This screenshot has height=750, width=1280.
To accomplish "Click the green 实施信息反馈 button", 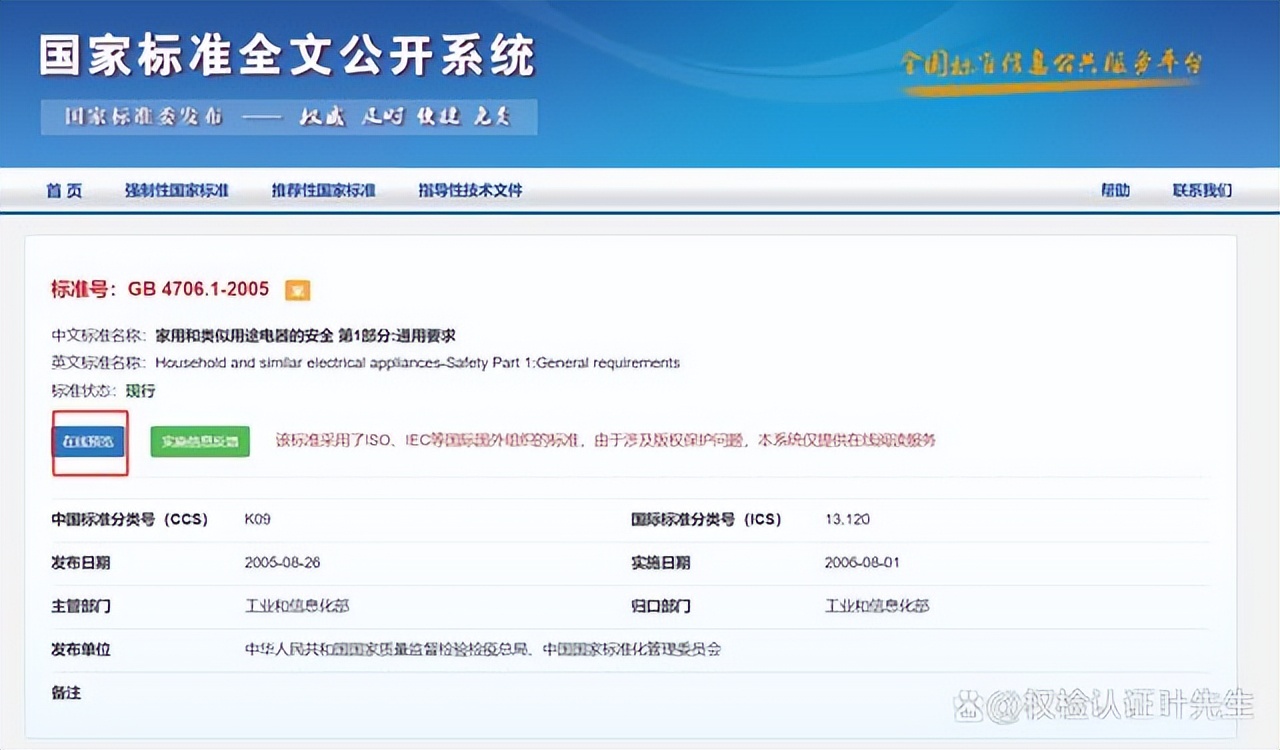I will point(199,440).
